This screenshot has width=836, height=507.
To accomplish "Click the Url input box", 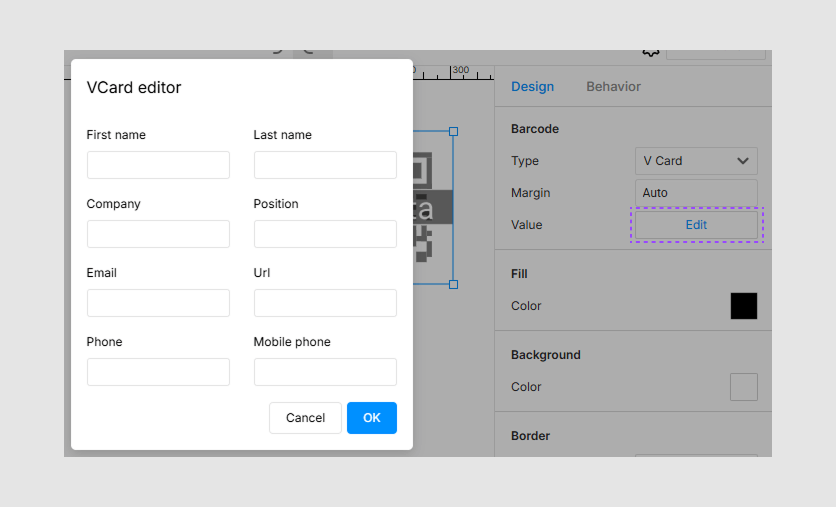I will tap(325, 303).
